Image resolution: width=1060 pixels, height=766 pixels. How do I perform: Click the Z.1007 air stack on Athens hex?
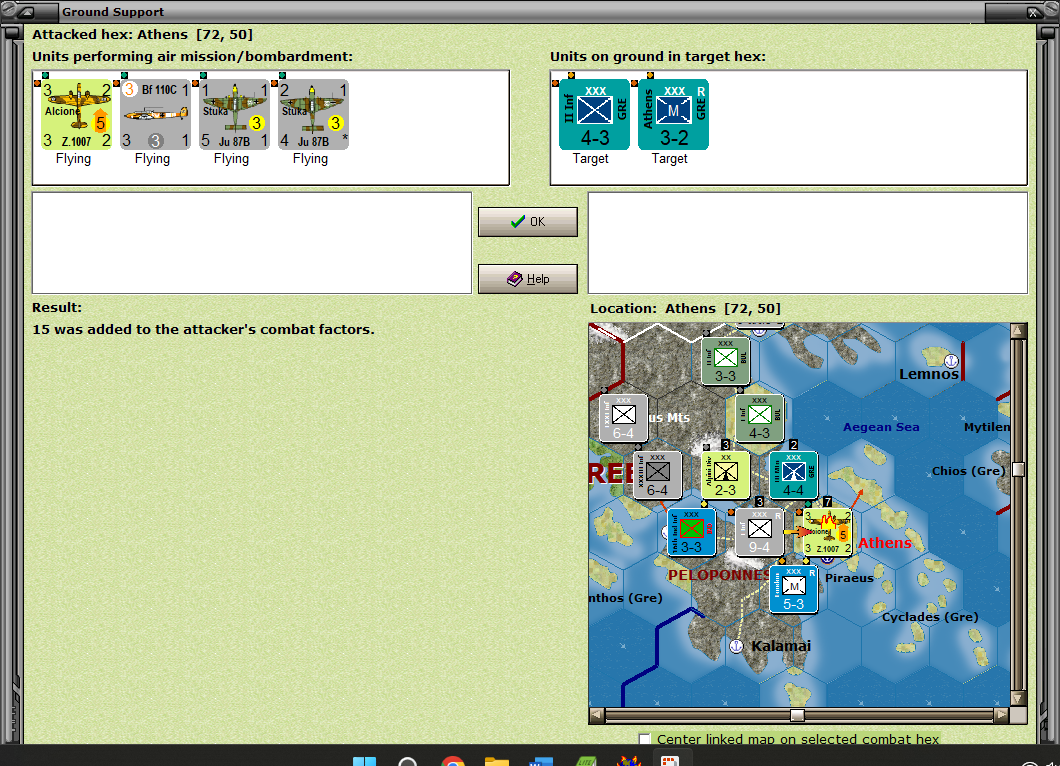(x=827, y=532)
